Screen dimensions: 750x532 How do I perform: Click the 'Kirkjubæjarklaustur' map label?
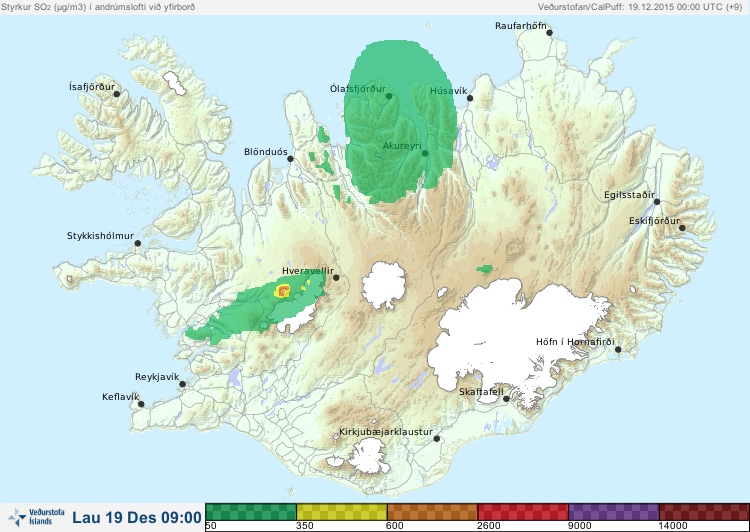pyautogui.click(x=386, y=432)
